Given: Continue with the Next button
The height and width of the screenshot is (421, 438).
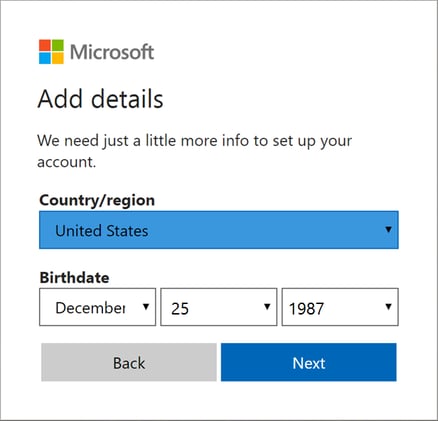Looking at the screenshot, I should tap(309, 362).
